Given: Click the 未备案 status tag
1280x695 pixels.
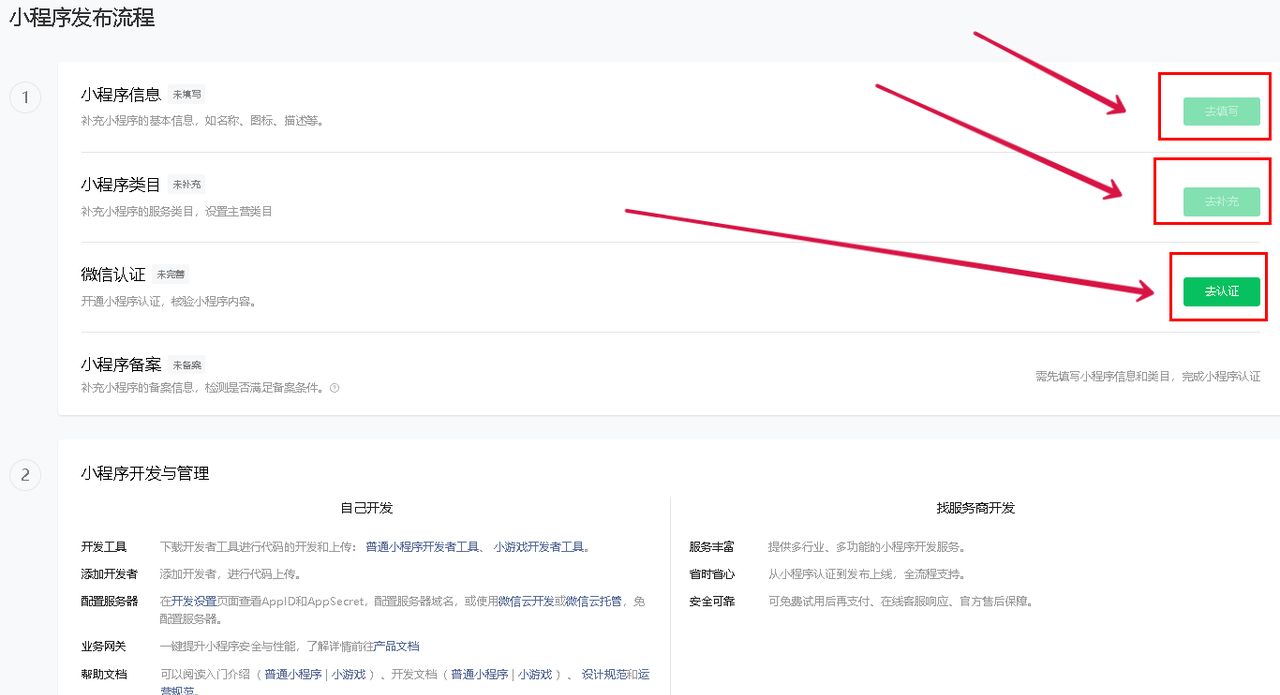Looking at the screenshot, I should (x=186, y=364).
